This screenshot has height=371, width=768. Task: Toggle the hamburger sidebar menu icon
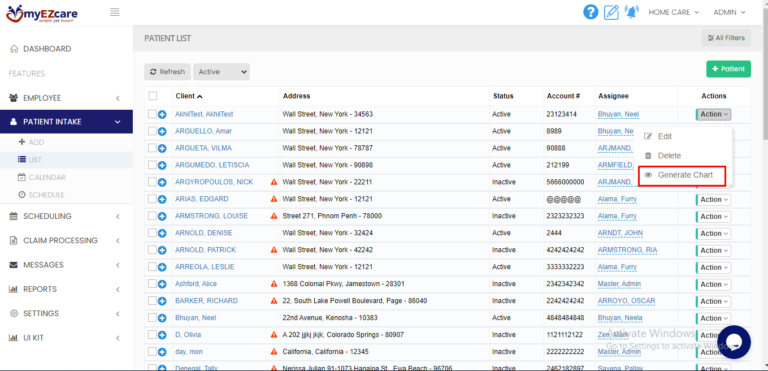click(x=115, y=12)
